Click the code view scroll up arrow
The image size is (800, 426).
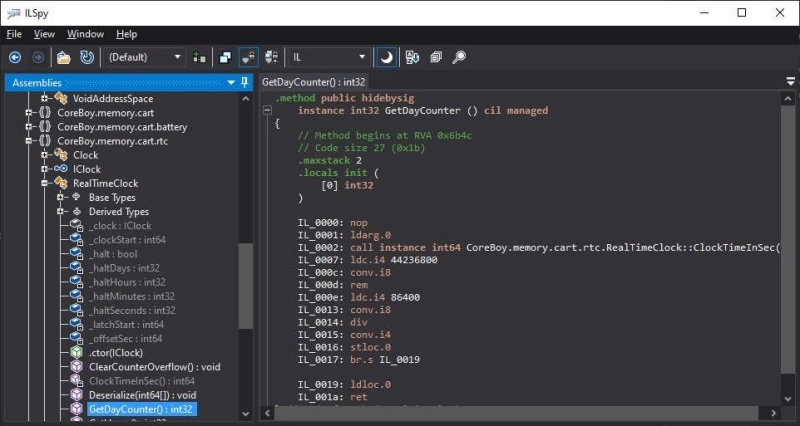(x=788, y=99)
